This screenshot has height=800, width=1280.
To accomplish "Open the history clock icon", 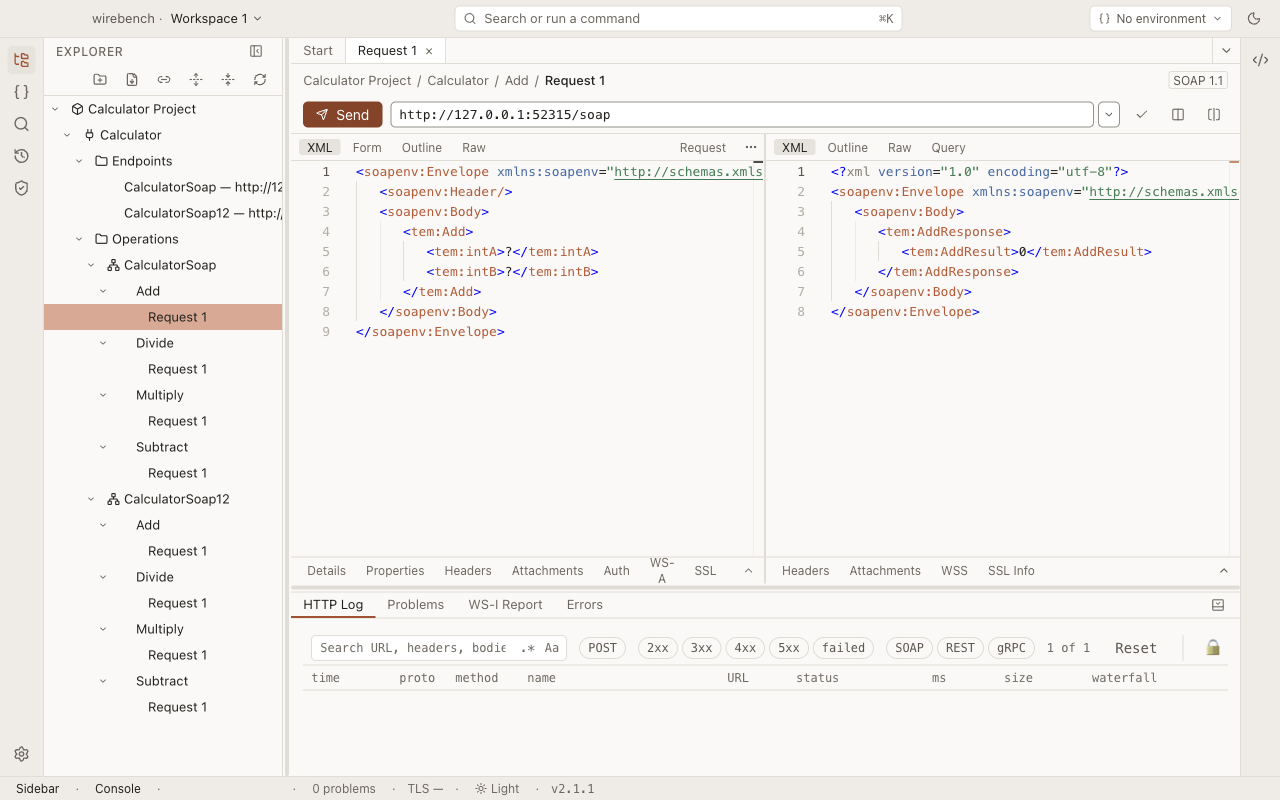I will [21, 156].
